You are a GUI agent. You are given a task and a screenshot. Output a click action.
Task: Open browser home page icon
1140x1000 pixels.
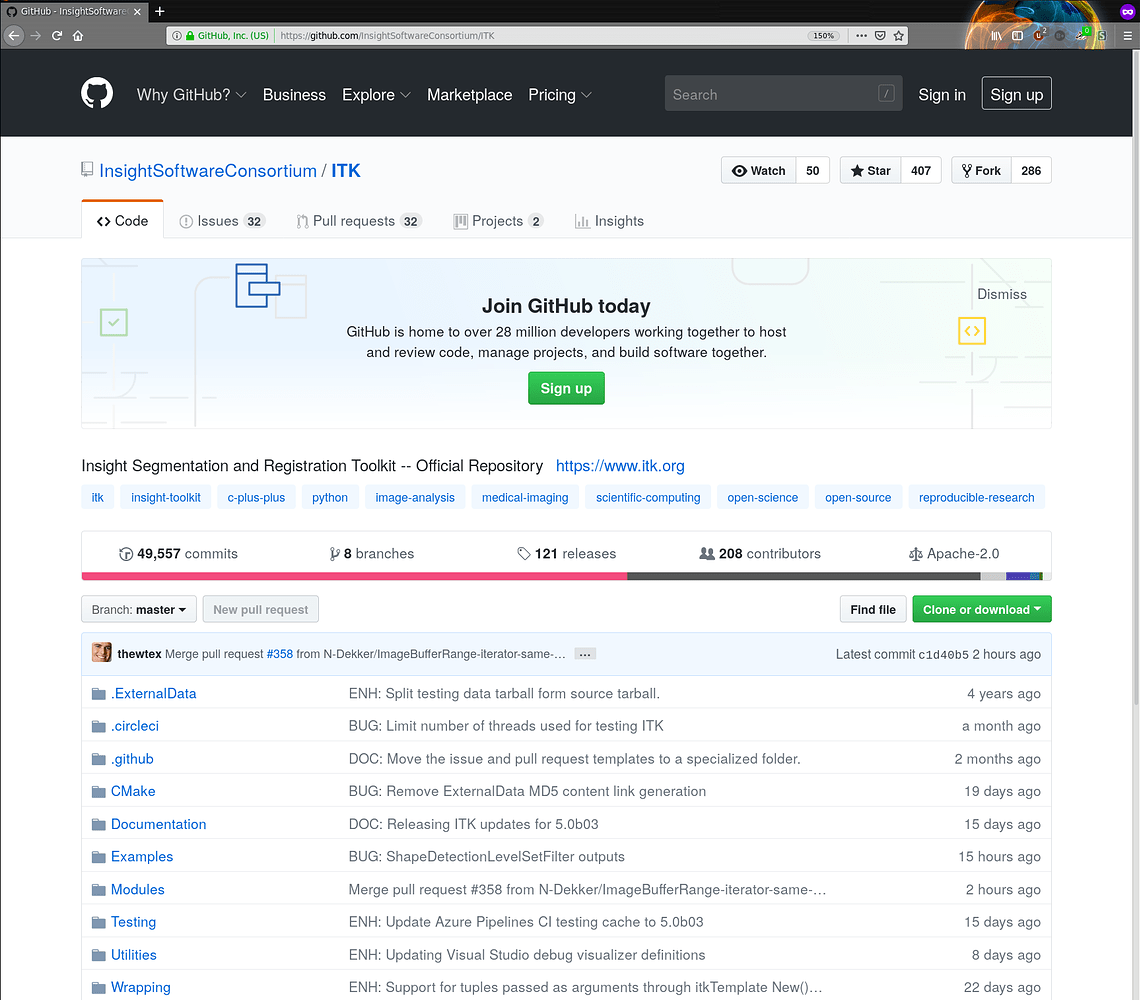[x=78, y=35]
